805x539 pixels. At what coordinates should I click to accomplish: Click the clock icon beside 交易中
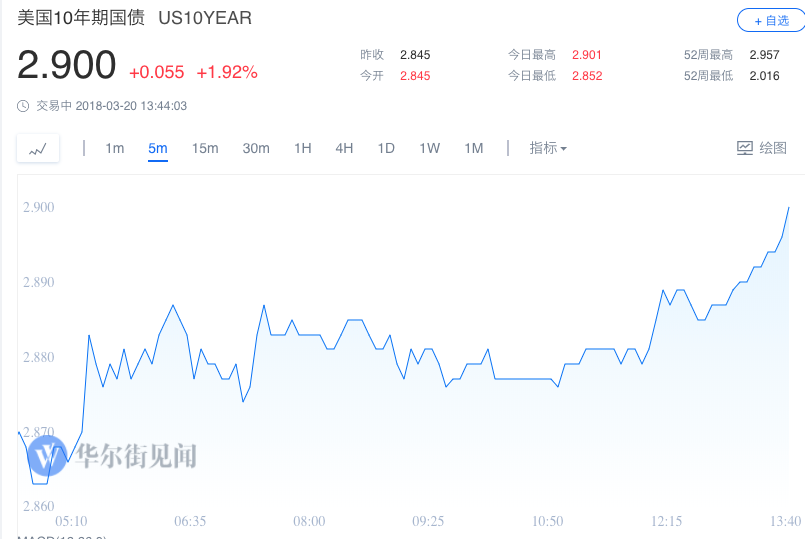(x=23, y=105)
